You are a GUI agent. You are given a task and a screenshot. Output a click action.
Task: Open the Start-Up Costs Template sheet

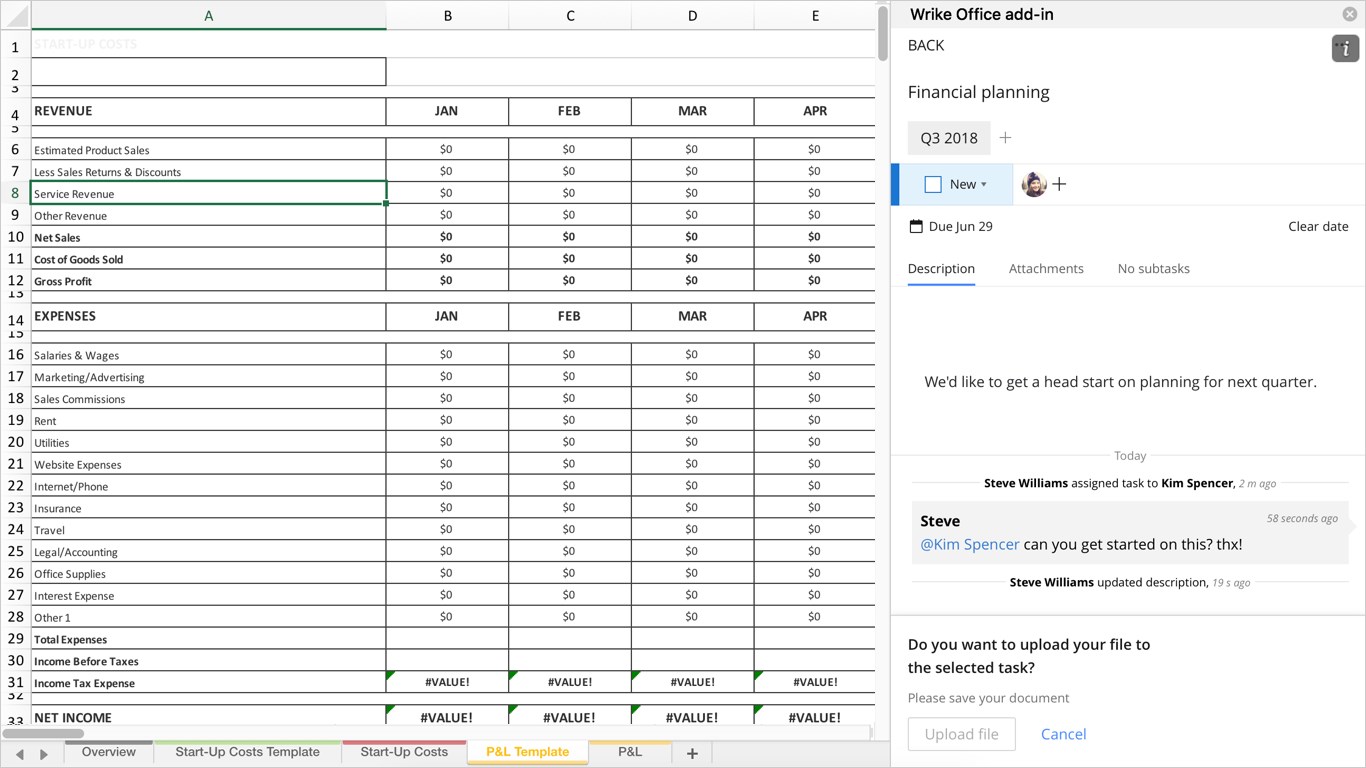(x=247, y=752)
